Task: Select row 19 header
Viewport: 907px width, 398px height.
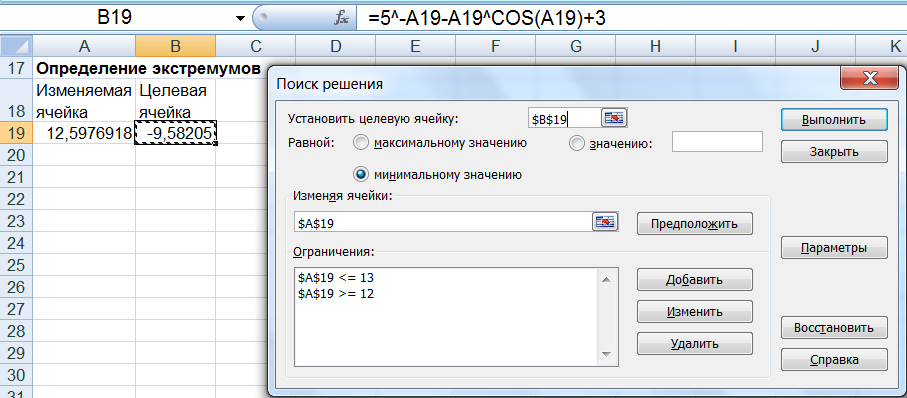Action: pyautogui.click(x=17, y=133)
